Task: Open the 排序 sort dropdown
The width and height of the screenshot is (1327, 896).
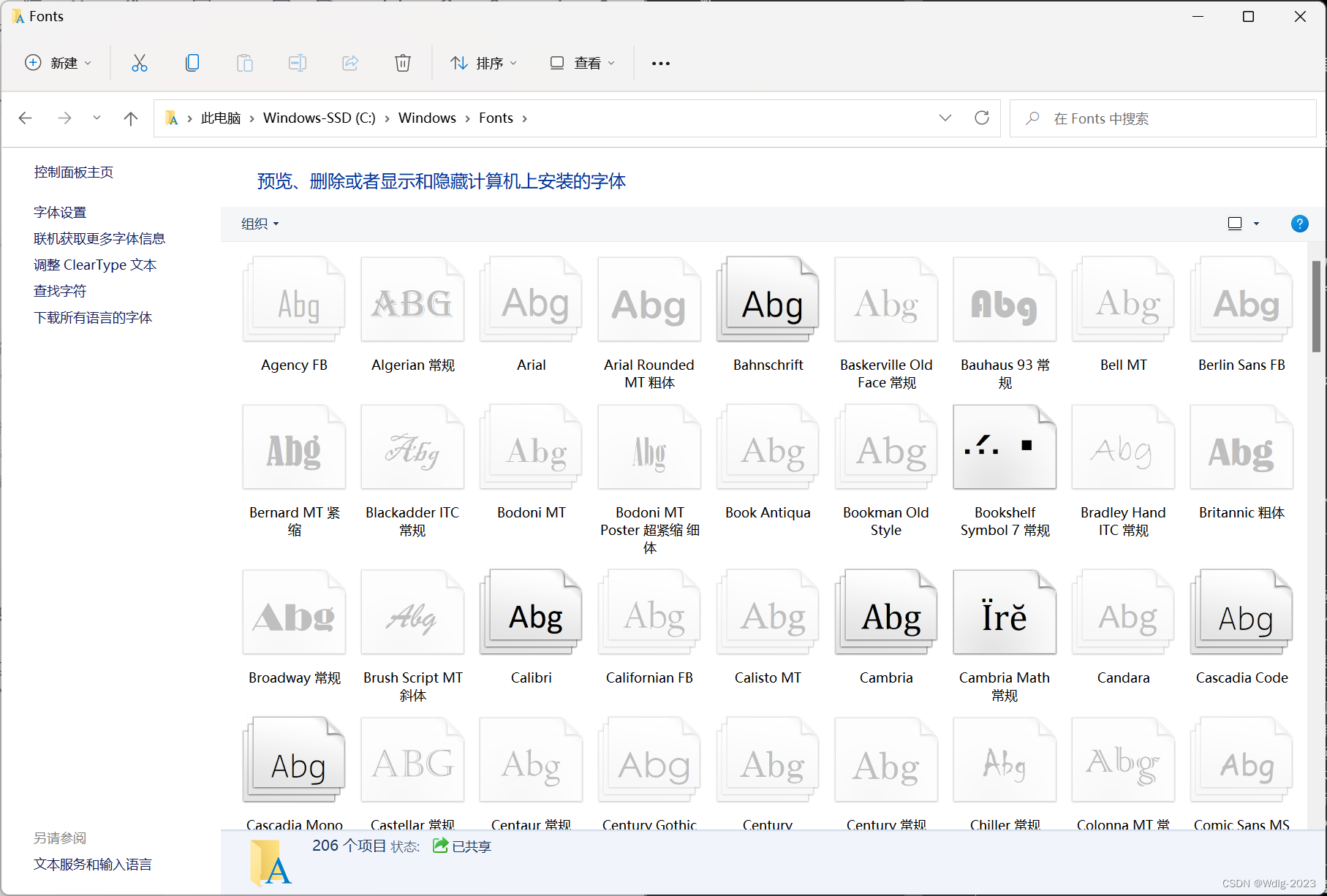Action: (x=484, y=63)
